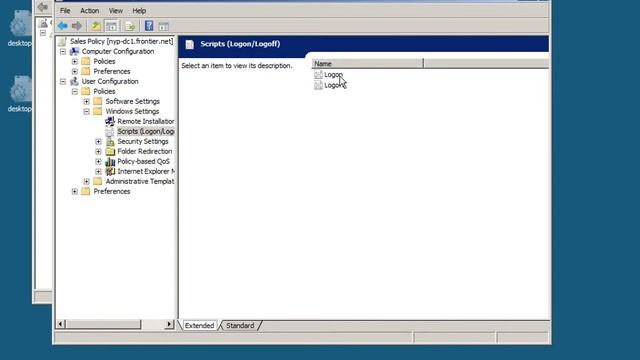The height and width of the screenshot is (360, 640).
Task: Click the Up one level folder icon
Action: point(96,26)
